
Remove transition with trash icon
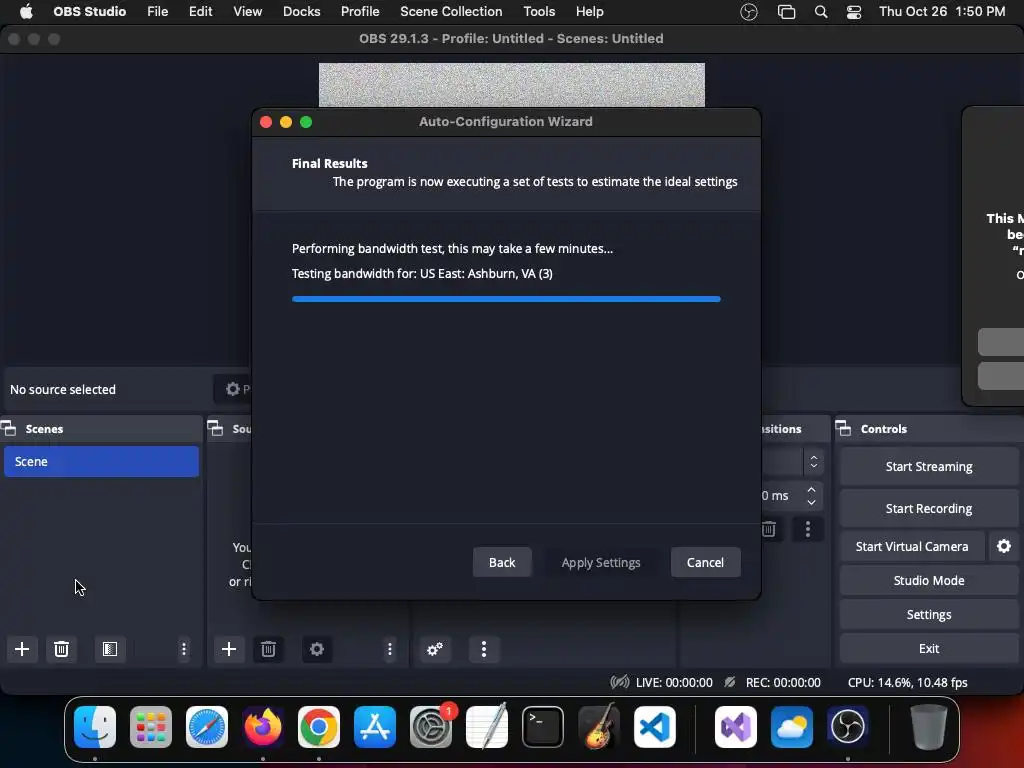point(769,529)
